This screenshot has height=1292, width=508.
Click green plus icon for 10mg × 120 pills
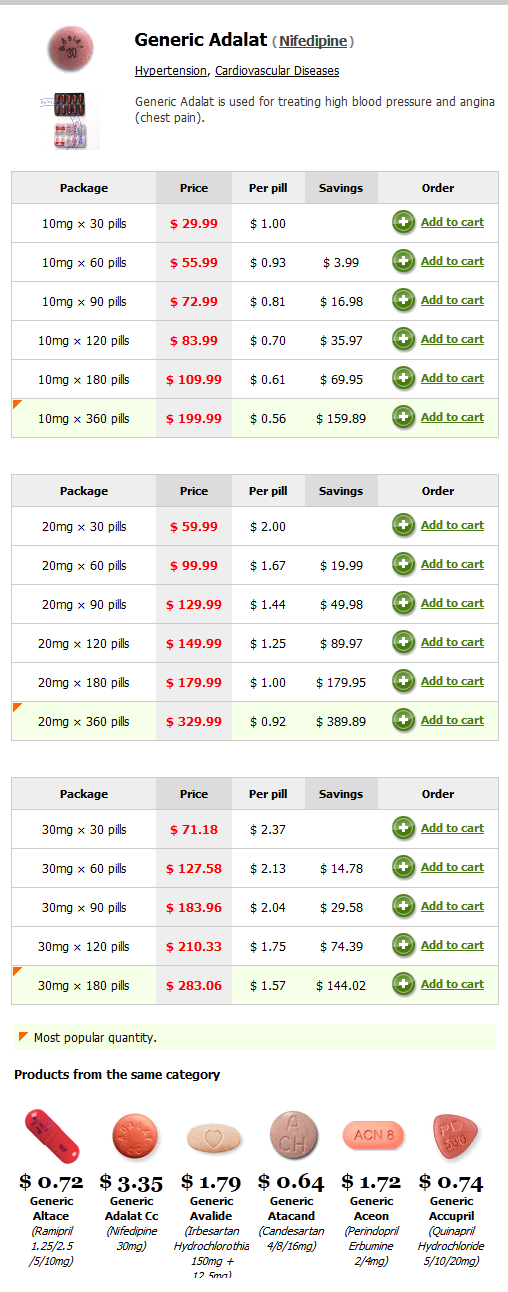tap(404, 340)
